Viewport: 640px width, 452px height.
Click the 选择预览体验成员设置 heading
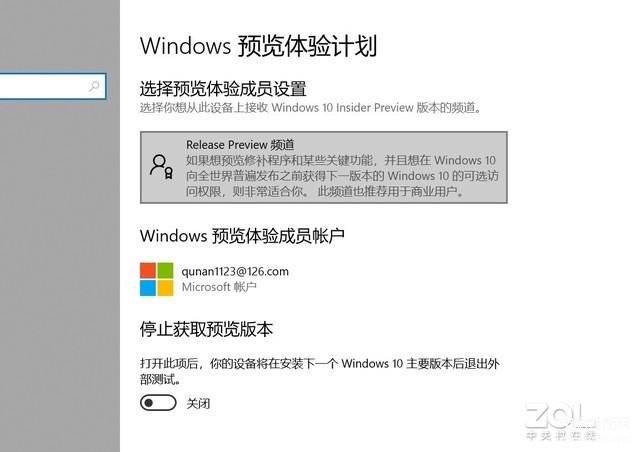click(x=223, y=89)
